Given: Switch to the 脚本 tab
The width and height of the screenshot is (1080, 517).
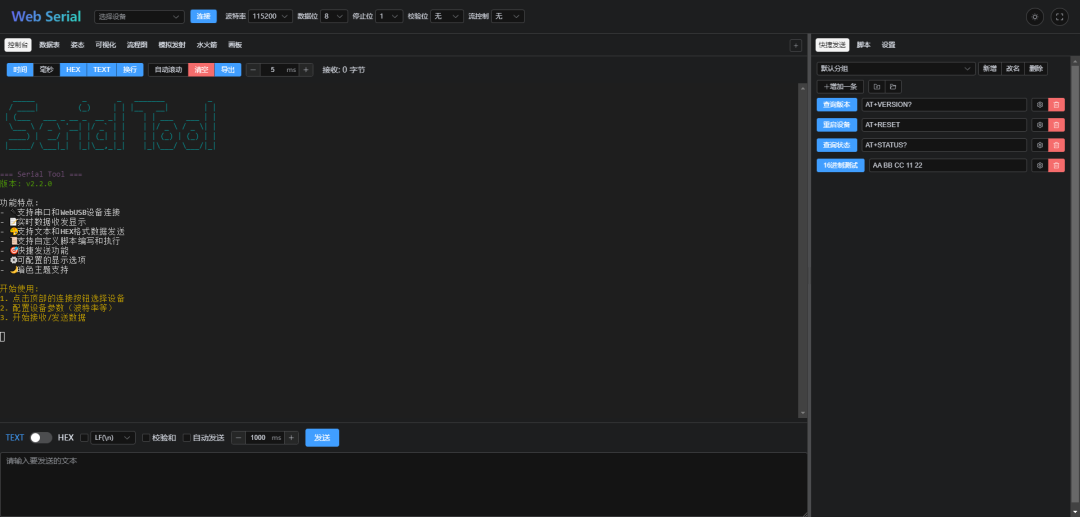Looking at the screenshot, I should (863, 45).
